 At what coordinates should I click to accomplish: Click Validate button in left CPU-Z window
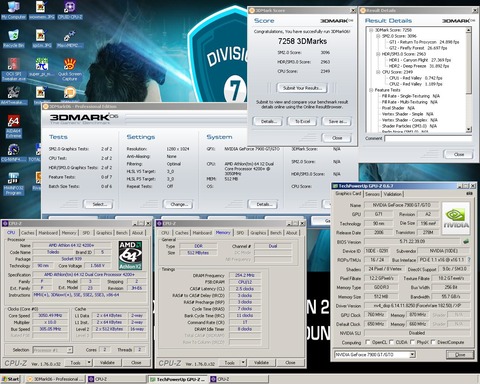tap(107, 362)
